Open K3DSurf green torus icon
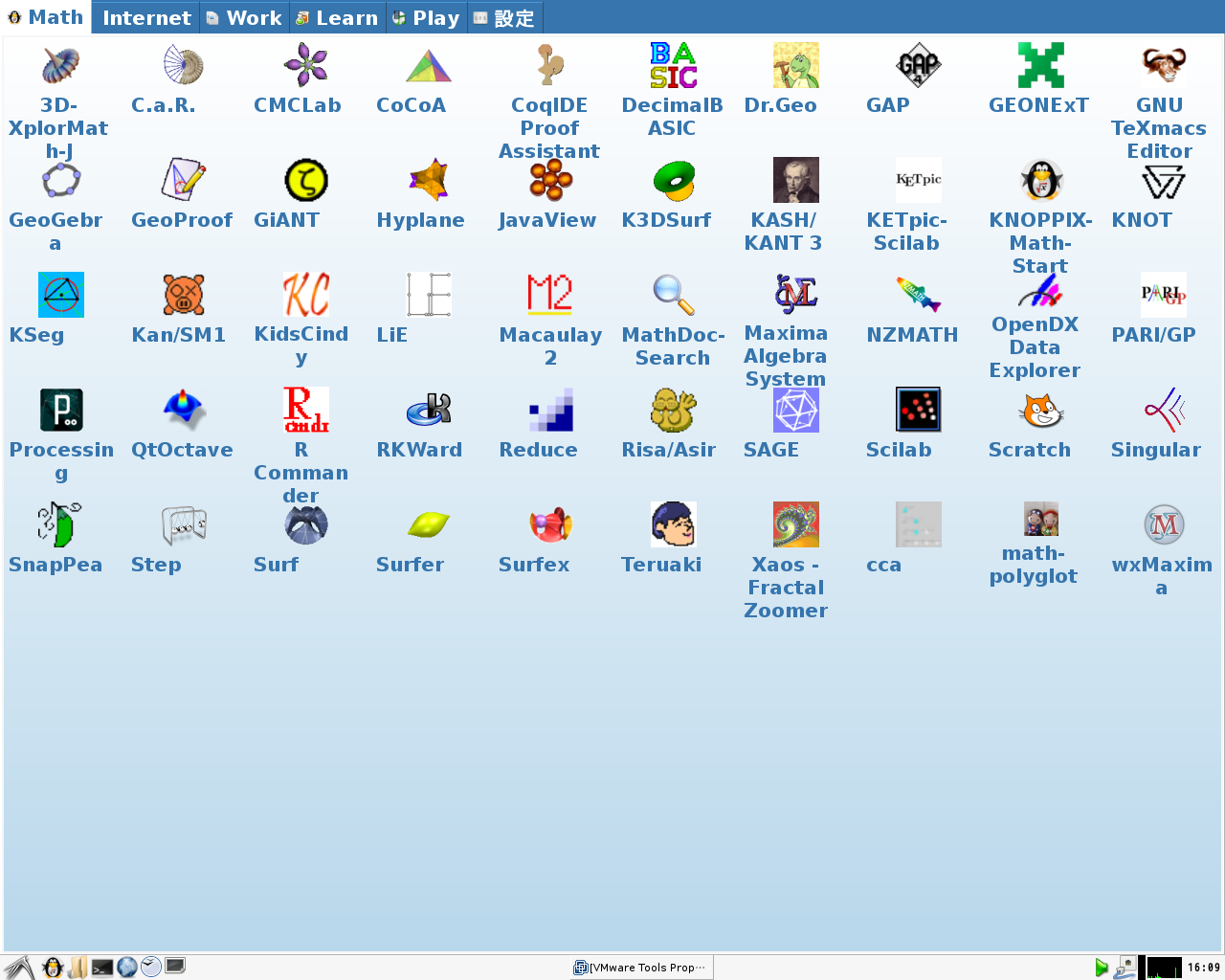This screenshot has width=1225, height=980. (x=674, y=180)
